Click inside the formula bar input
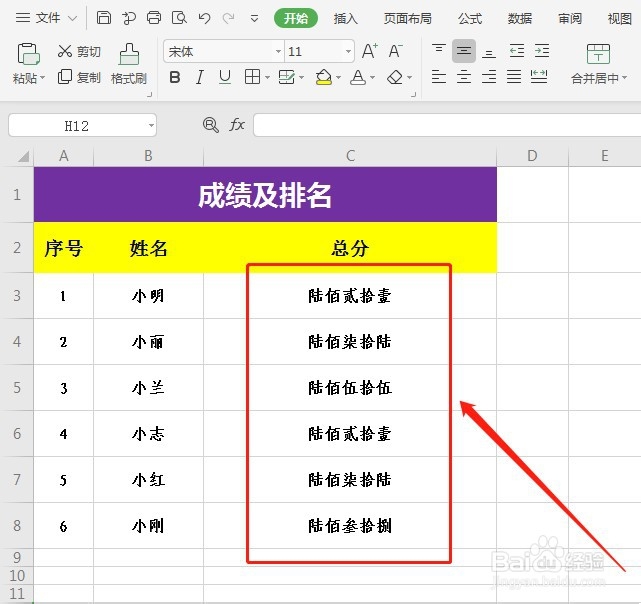 (x=447, y=125)
